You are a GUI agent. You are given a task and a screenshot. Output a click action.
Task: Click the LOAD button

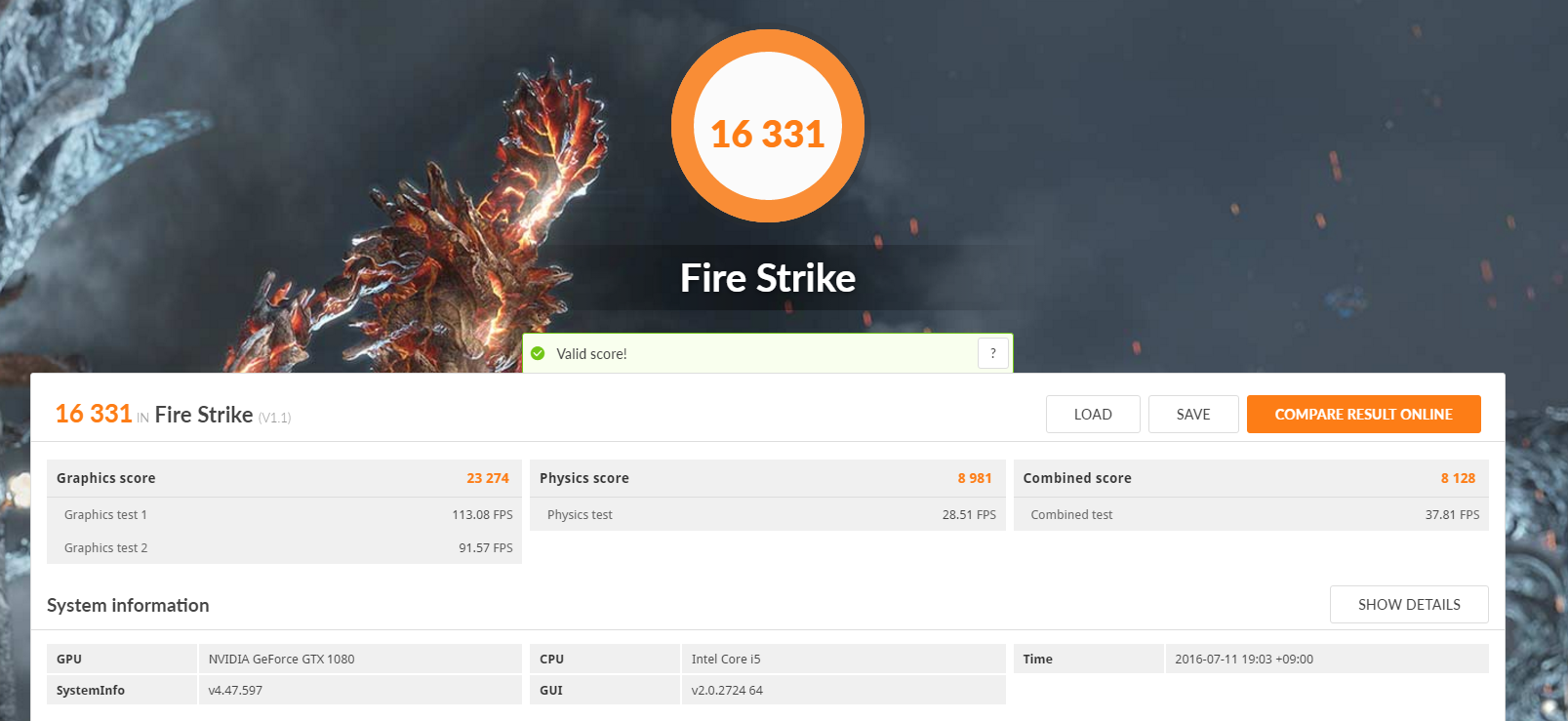(x=1093, y=414)
